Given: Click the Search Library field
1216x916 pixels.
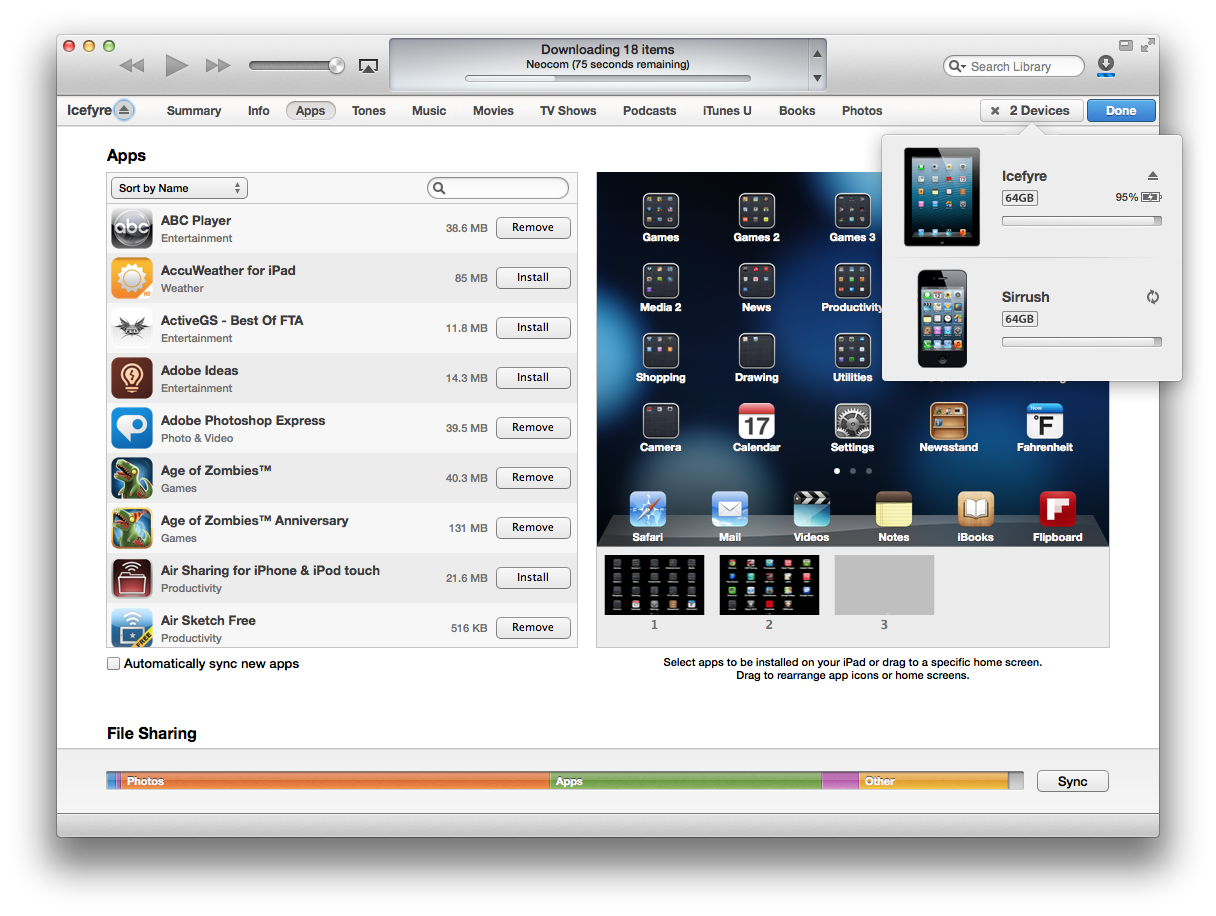Looking at the screenshot, I should point(1014,66).
